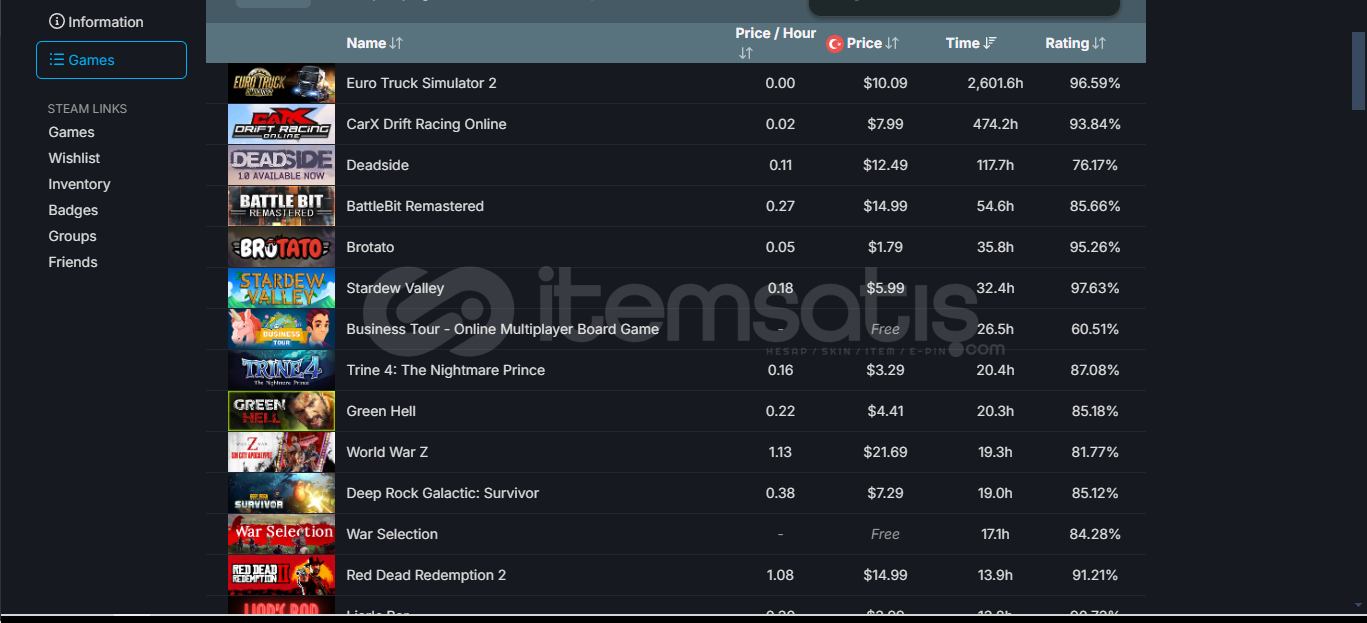This screenshot has height=623, width=1367.
Task: Click the 96.59% rating cell
Action: [x=1095, y=83]
